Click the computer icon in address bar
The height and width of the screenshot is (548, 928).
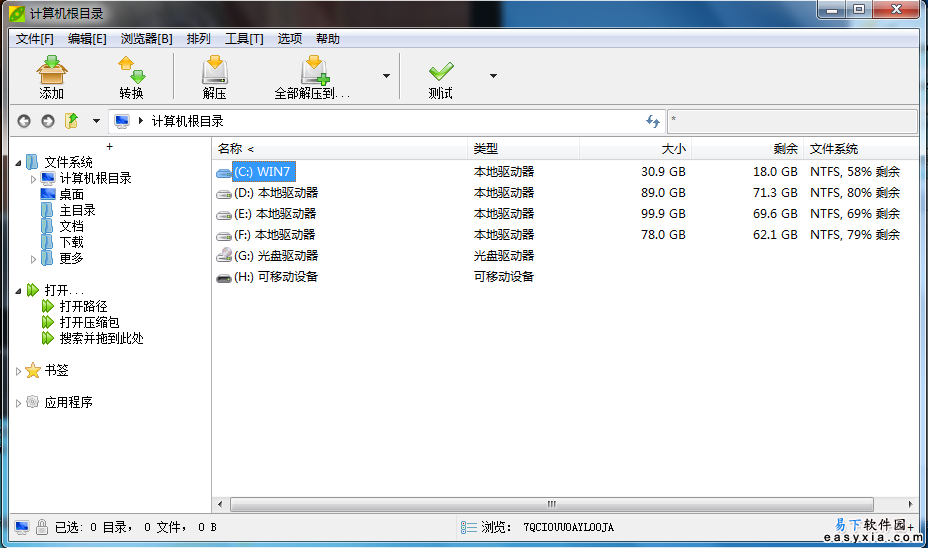pyautogui.click(x=122, y=121)
